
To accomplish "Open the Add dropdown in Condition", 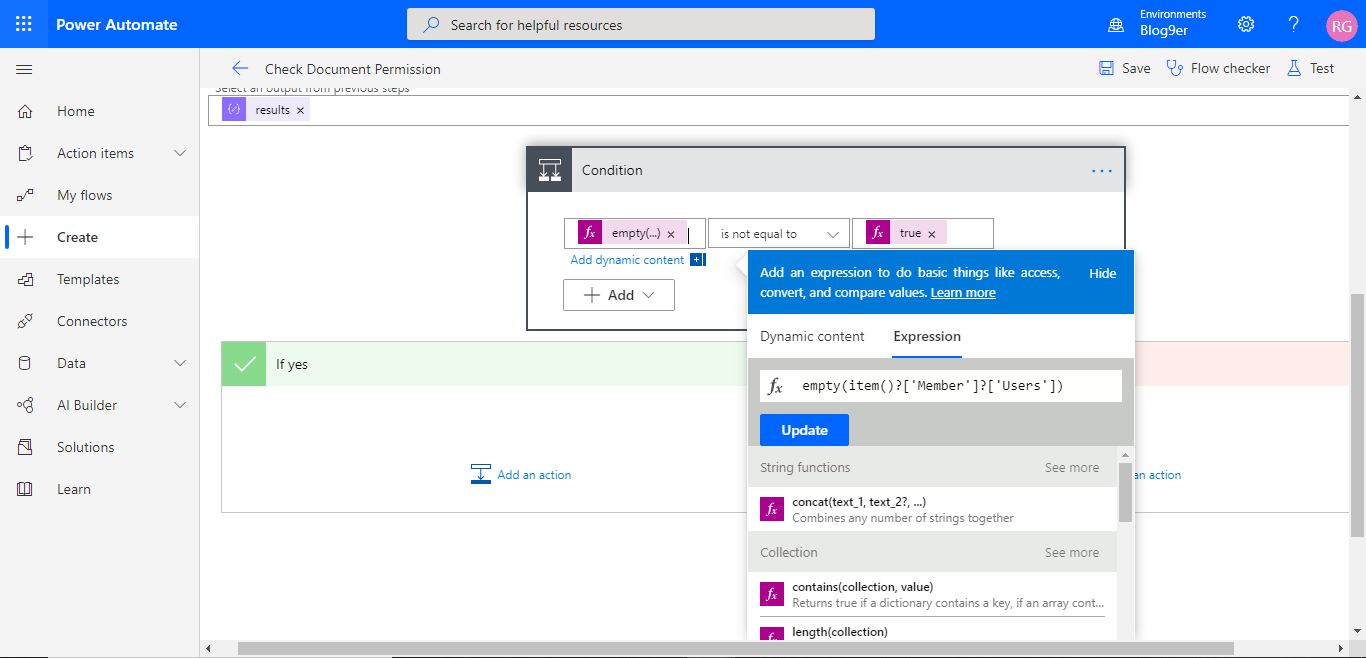I will [x=619, y=295].
